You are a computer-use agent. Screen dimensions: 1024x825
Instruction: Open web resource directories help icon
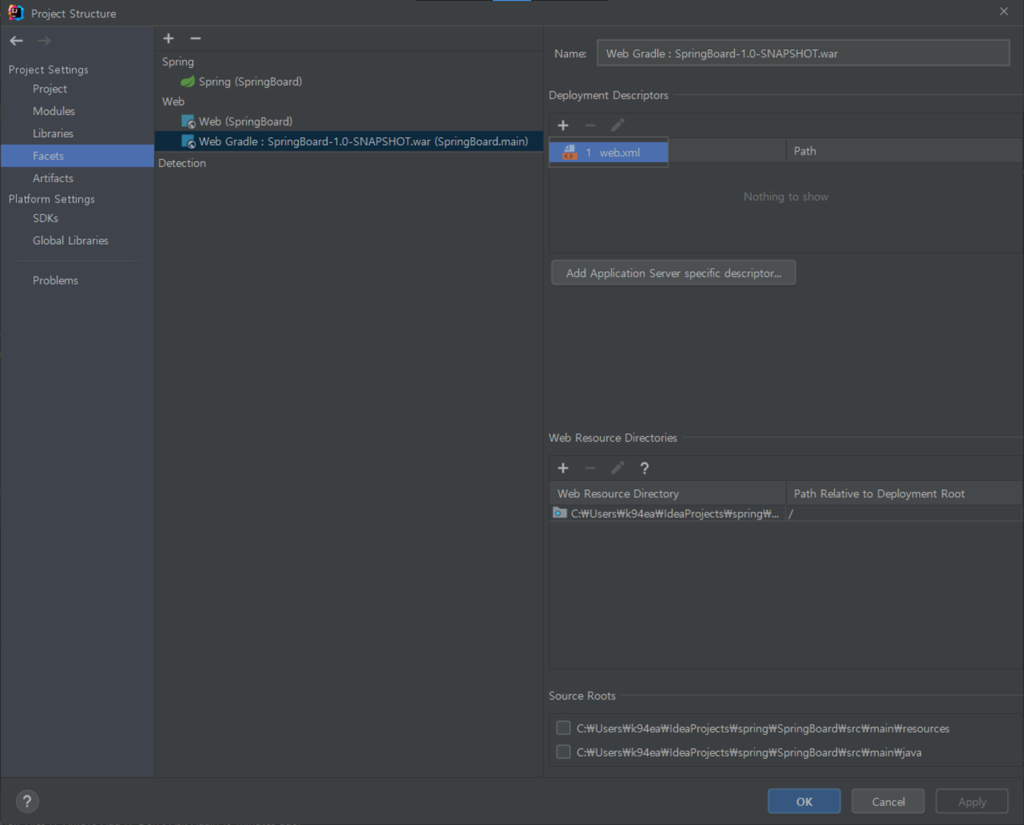[x=644, y=468]
